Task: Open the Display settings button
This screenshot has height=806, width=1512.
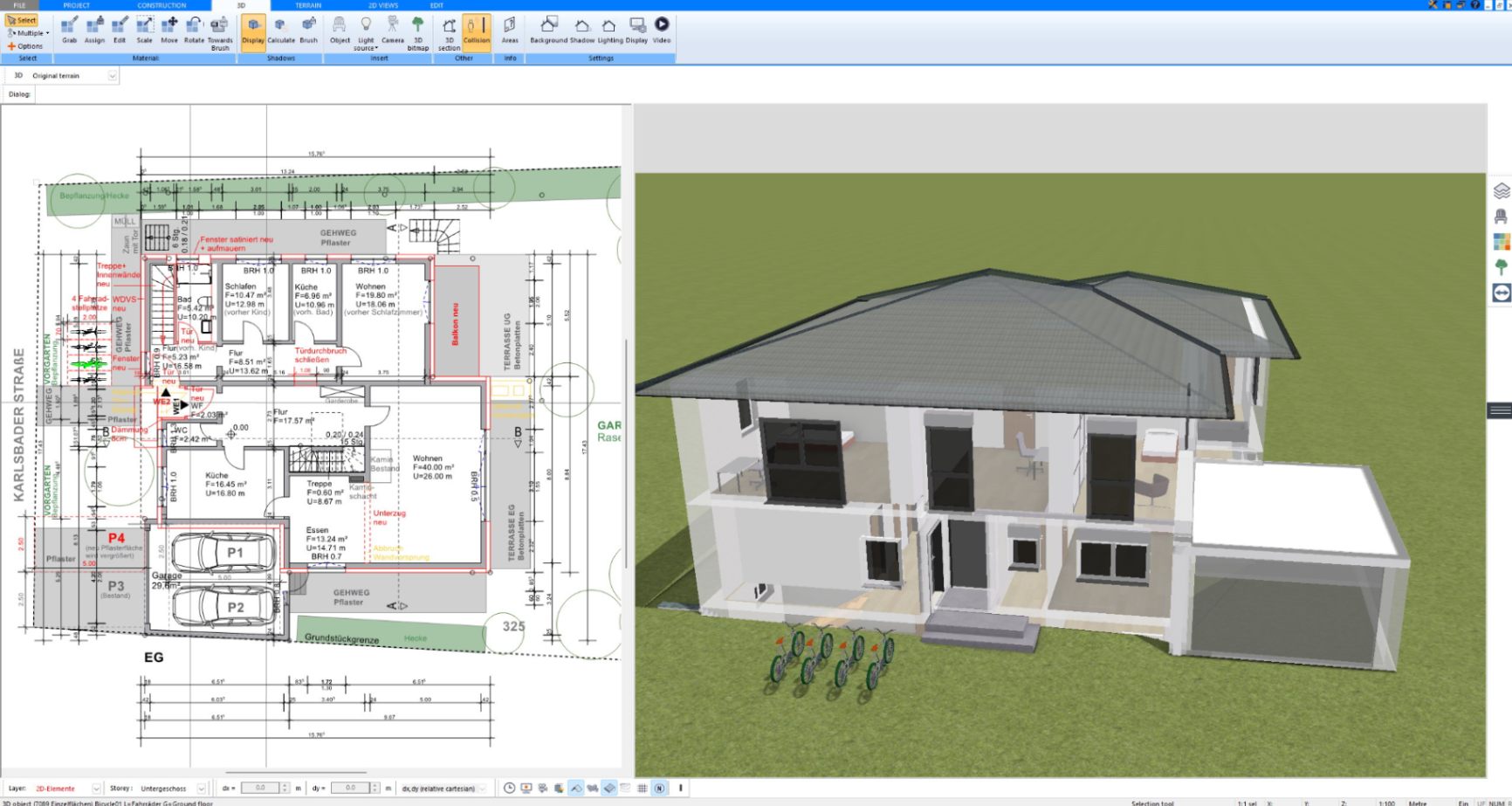Action: point(637,31)
